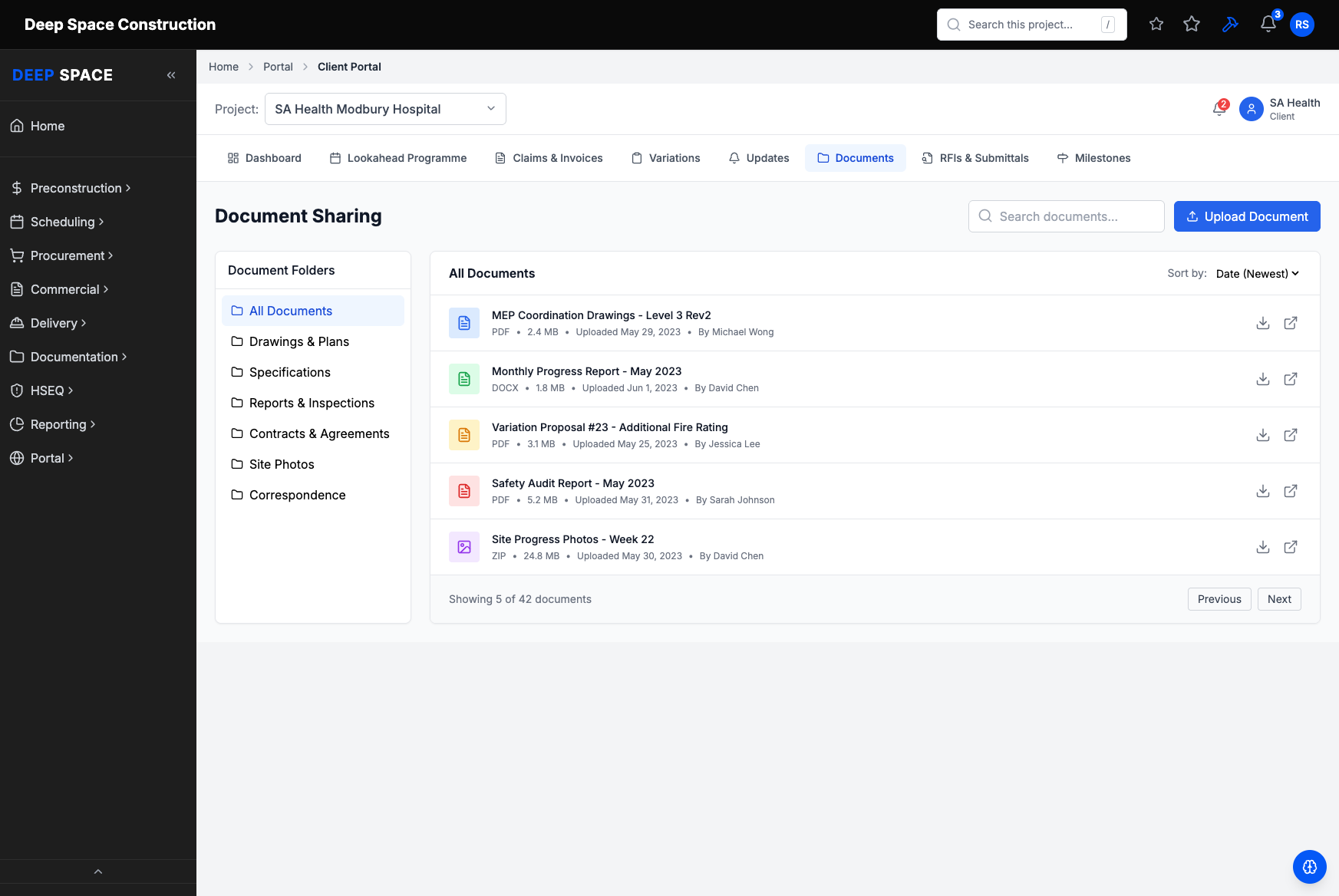The height and width of the screenshot is (896, 1339).
Task: Go to Previous page of documents
Action: point(1219,599)
